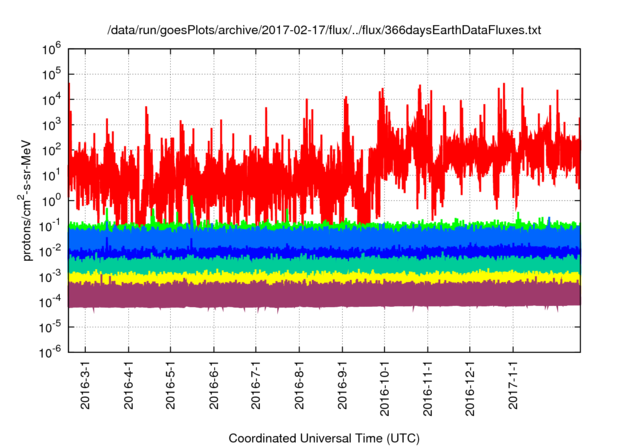
Task: Click the 10^3 y-axis tick label
Action: 51,125
